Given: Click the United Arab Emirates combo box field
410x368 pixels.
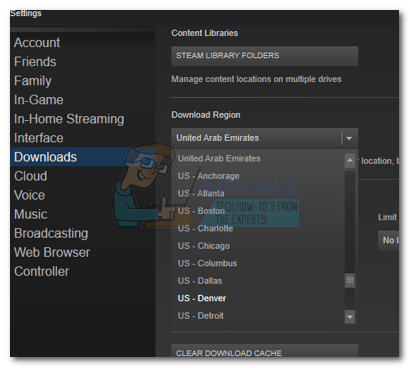Looking at the screenshot, I should pos(265,138).
